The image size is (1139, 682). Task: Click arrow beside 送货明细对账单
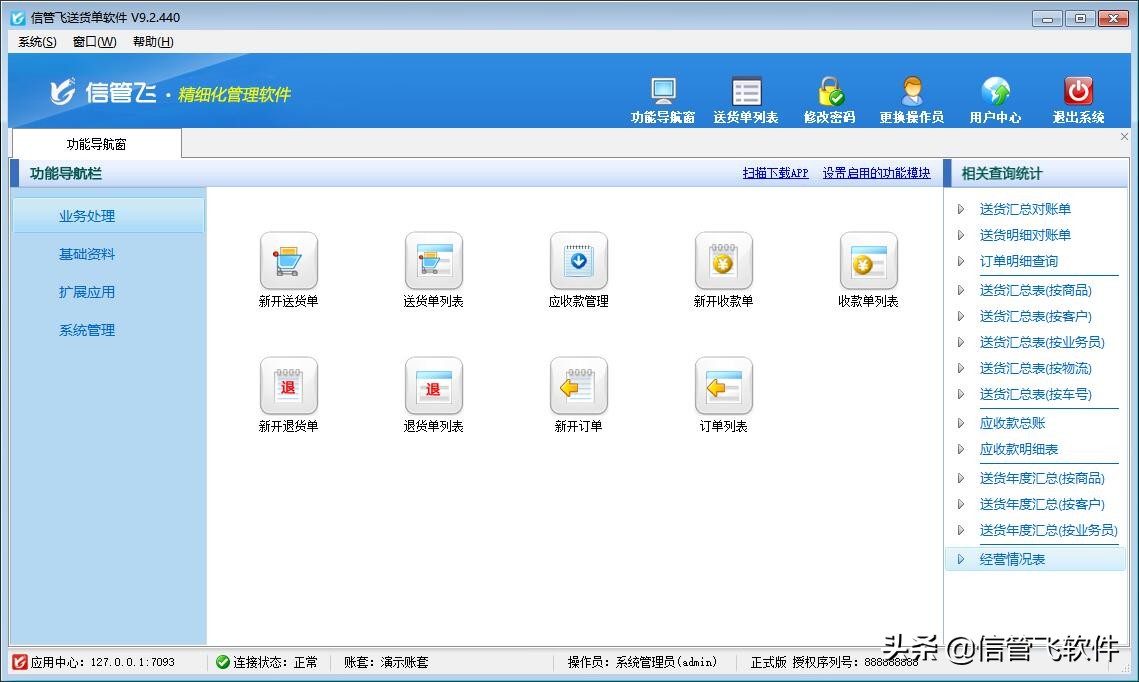[960, 235]
